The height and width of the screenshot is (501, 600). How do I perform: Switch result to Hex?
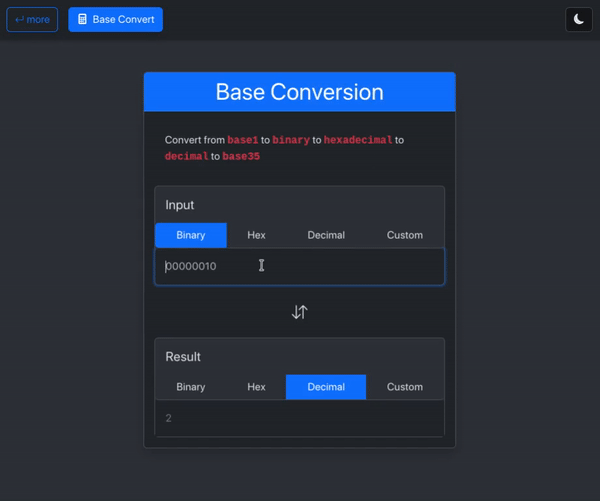pos(256,387)
